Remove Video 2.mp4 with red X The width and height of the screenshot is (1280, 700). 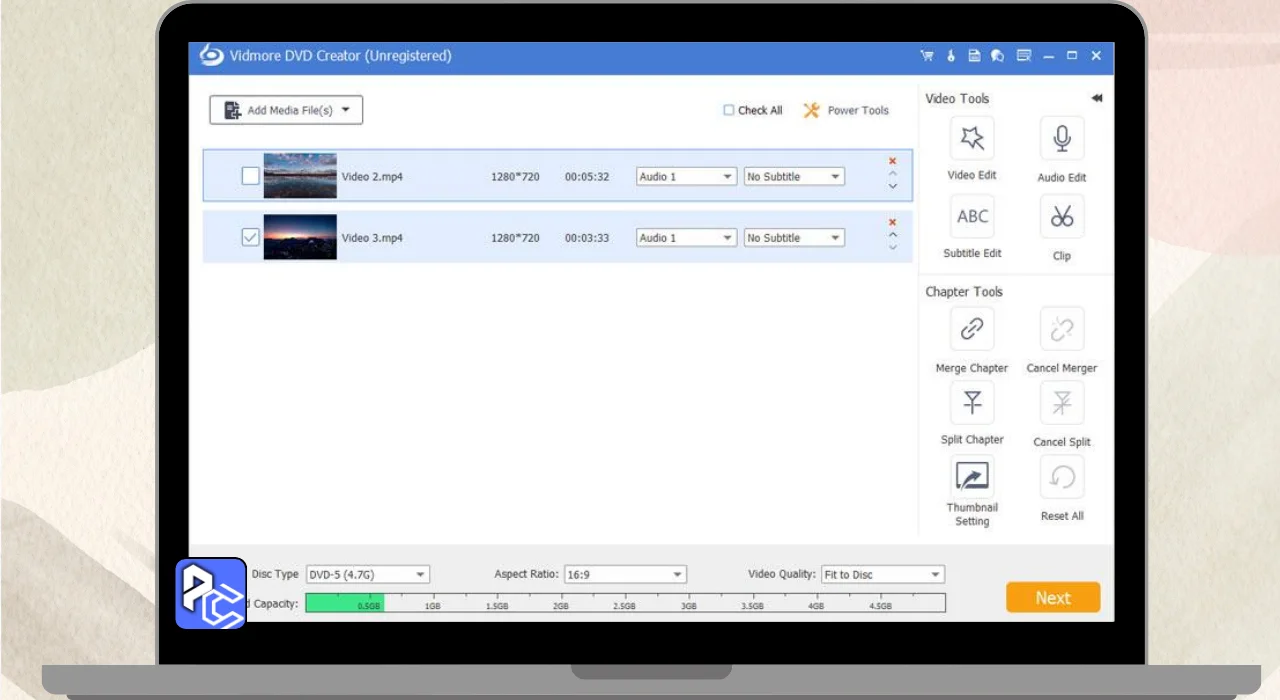pyautogui.click(x=892, y=161)
